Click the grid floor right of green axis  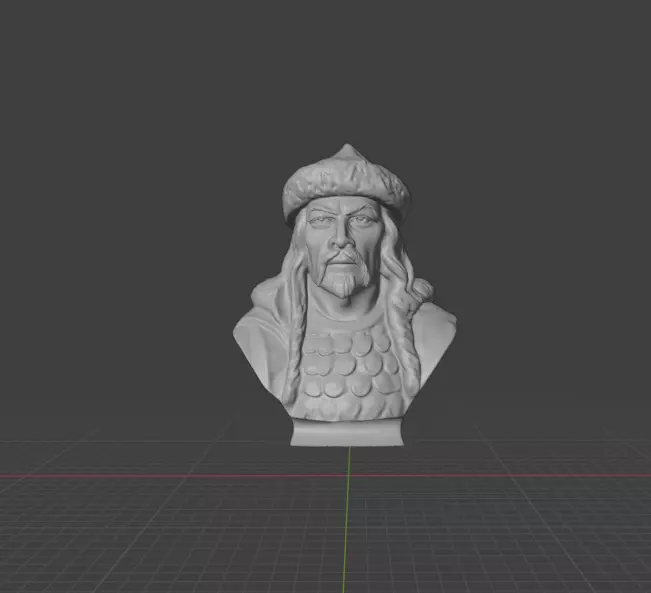pyautogui.click(x=498, y=532)
